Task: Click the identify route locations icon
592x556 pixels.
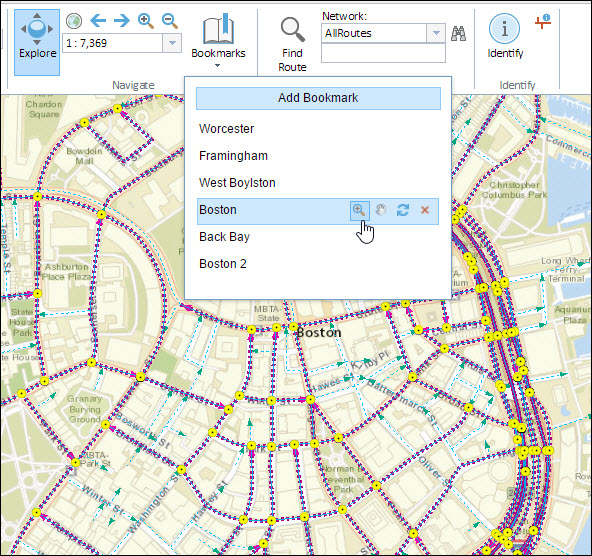Action: pos(543,22)
